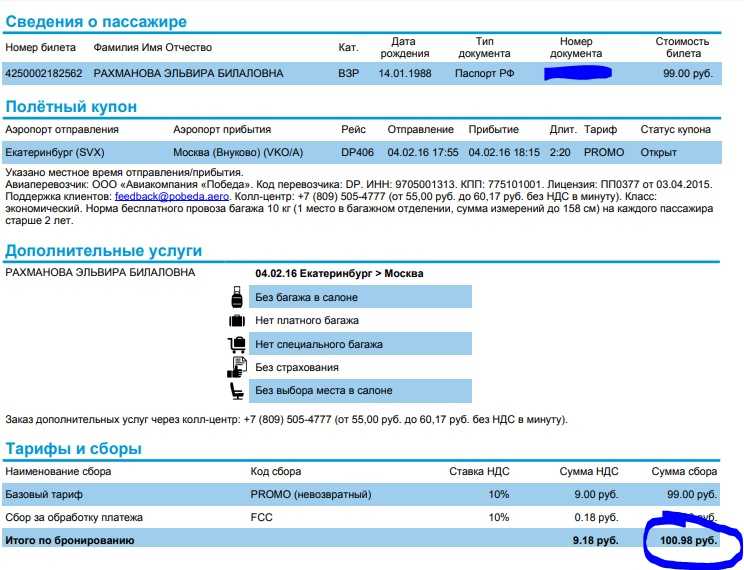The image size is (744, 570).
Task: Select the 'Без багажа в салоне' row
Action: (x=360, y=297)
